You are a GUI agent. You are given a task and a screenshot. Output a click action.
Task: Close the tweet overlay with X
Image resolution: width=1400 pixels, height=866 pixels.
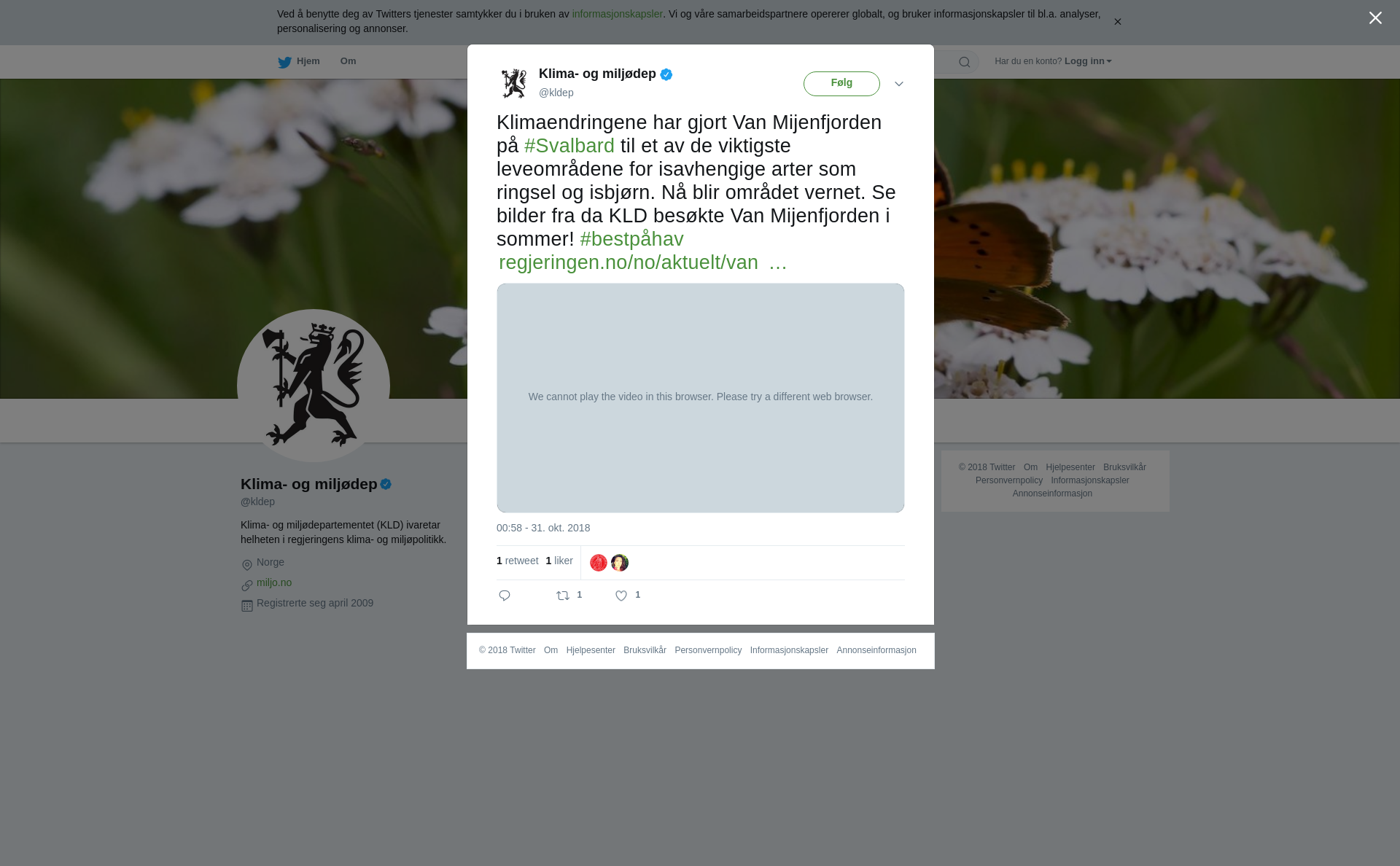pos(1375,18)
